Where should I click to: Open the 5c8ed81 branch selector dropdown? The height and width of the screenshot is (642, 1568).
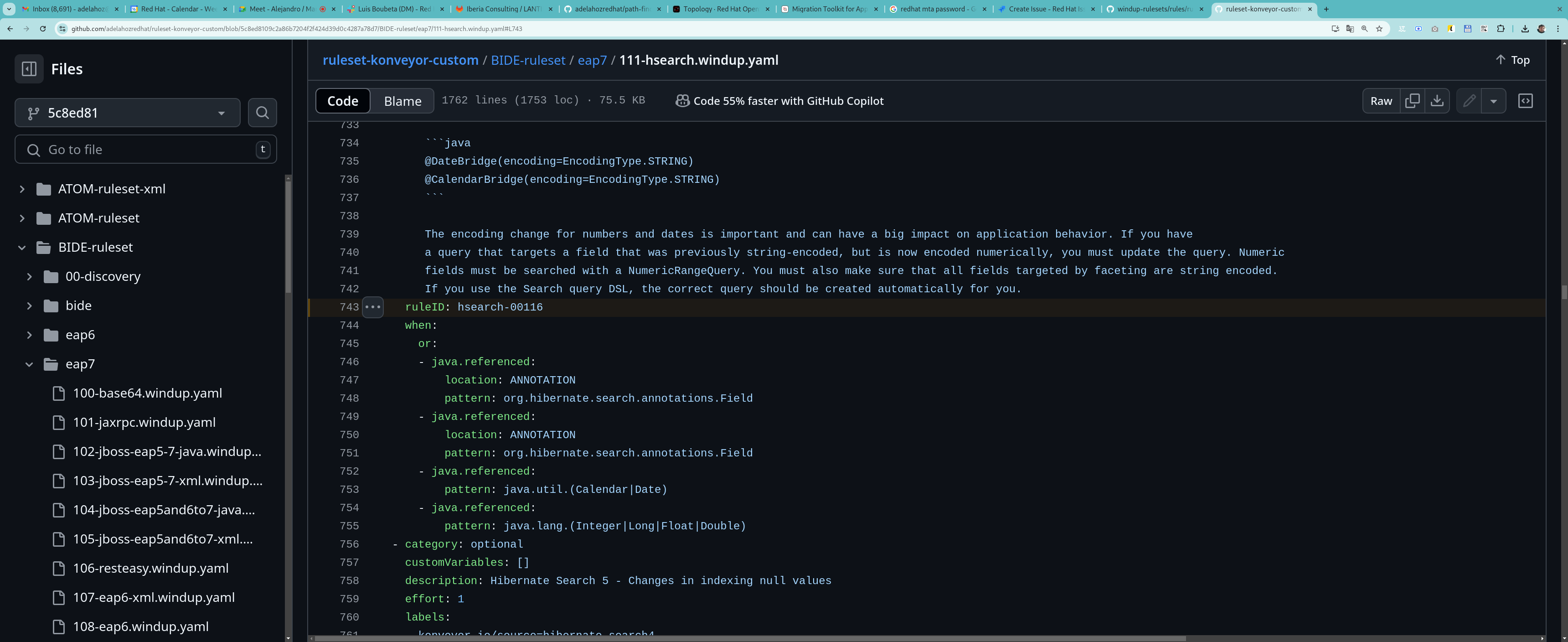coord(127,113)
